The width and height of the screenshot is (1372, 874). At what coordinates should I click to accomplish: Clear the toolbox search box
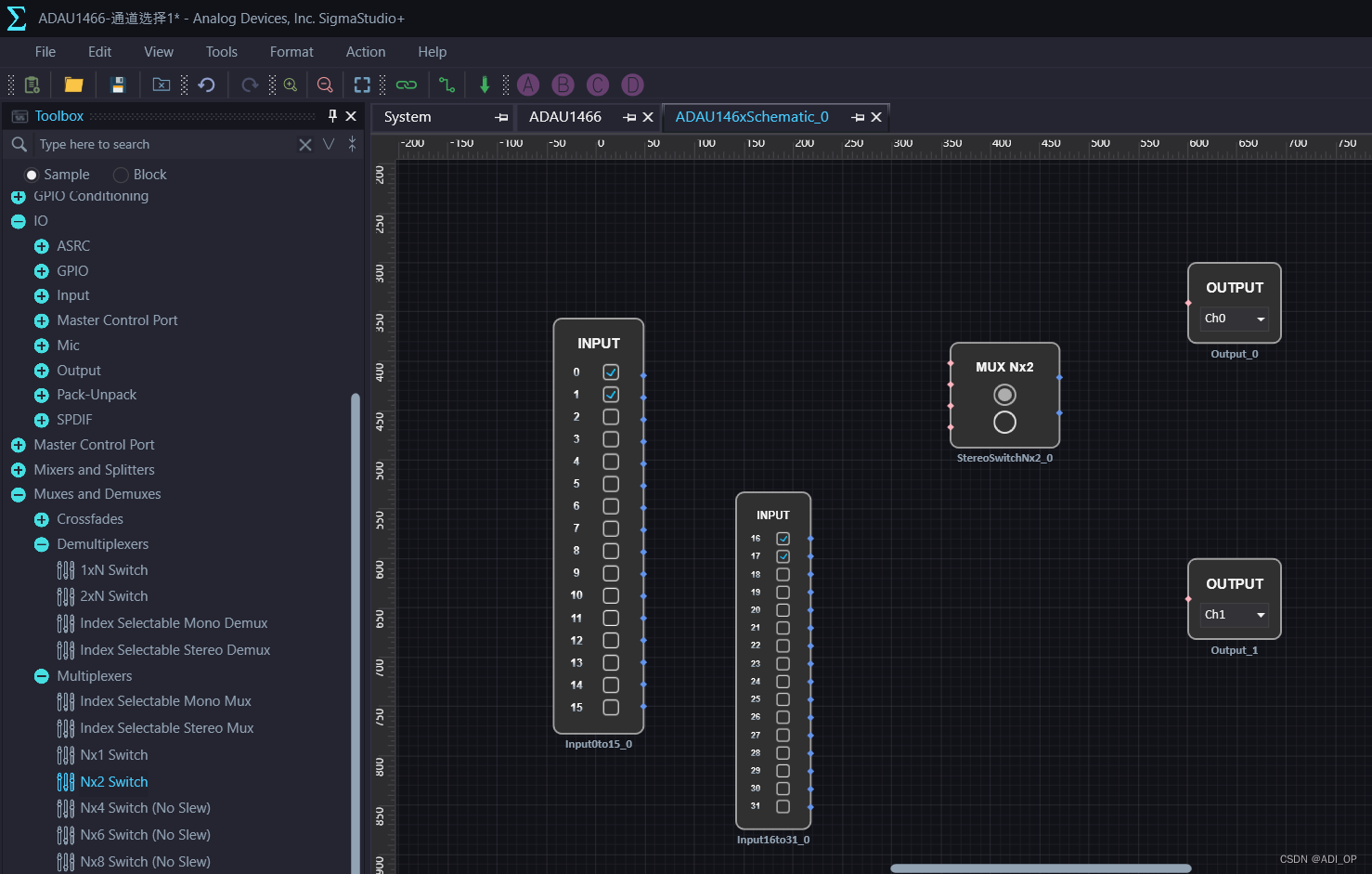[304, 144]
